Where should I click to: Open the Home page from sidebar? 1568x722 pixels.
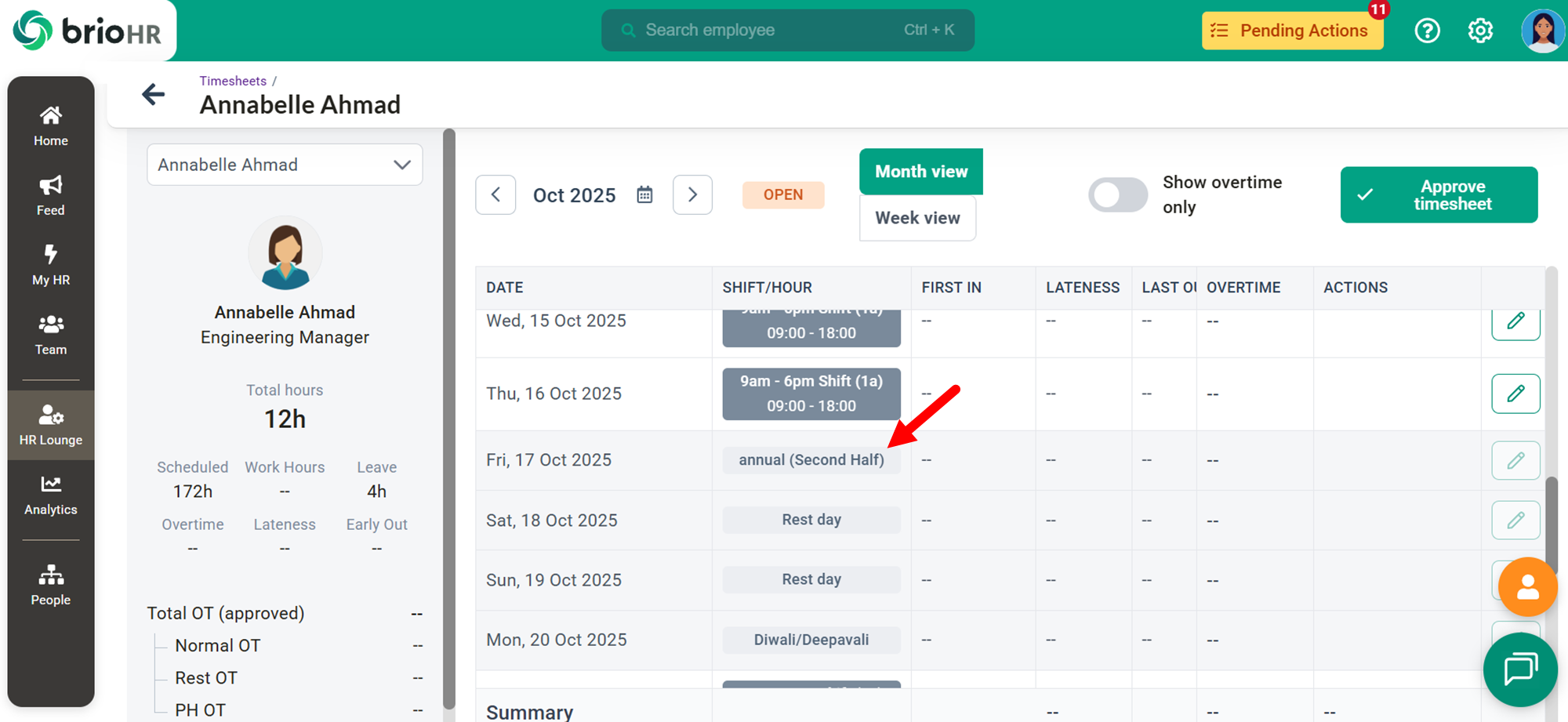tap(51, 126)
